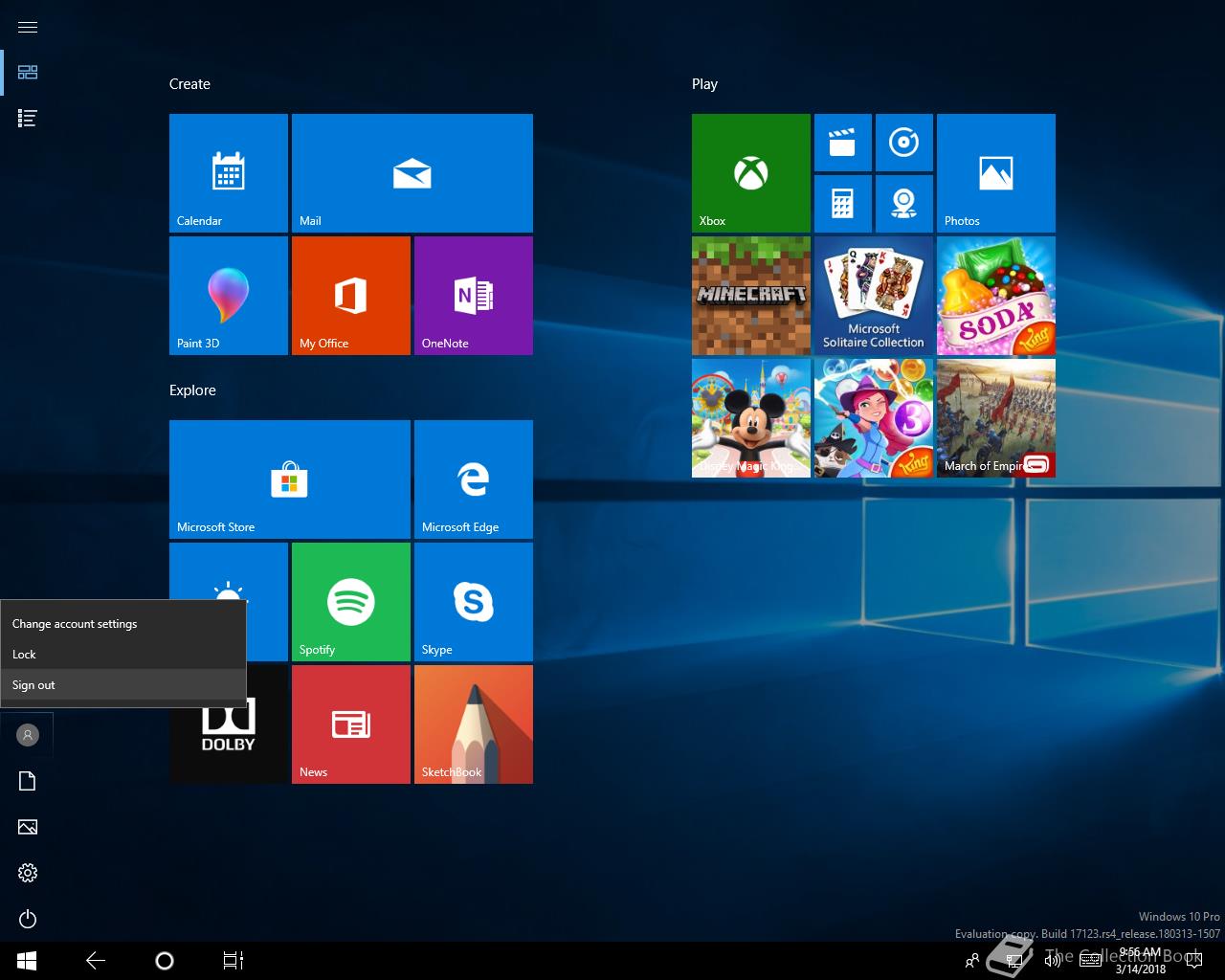Launch the Candy Crush Soda tile
The height and width of the screenshot is (980, 1225).
(x=996, y=296)
